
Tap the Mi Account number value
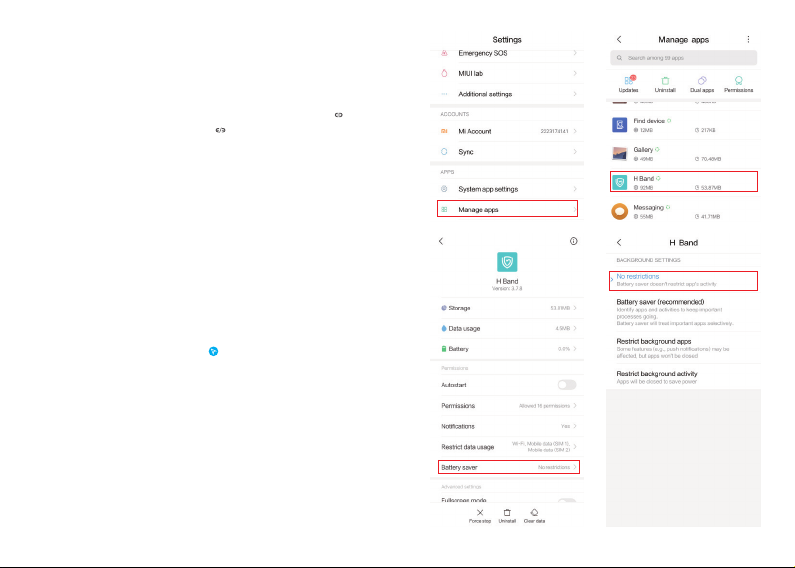click(554, 131)
